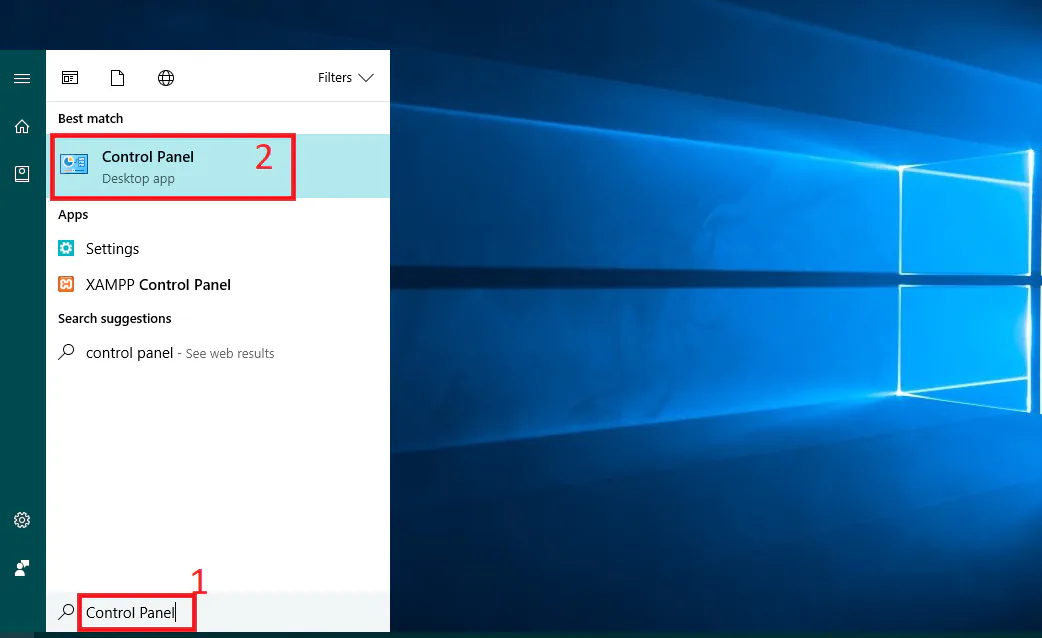Screen dimensions: 1042x638
Task: Expand the Filters dropdown
Action: (x=346, y=78)
